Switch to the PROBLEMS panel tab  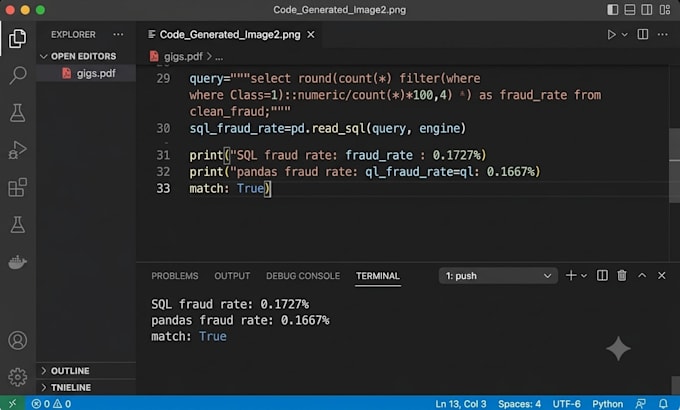[x=175, y=276]
